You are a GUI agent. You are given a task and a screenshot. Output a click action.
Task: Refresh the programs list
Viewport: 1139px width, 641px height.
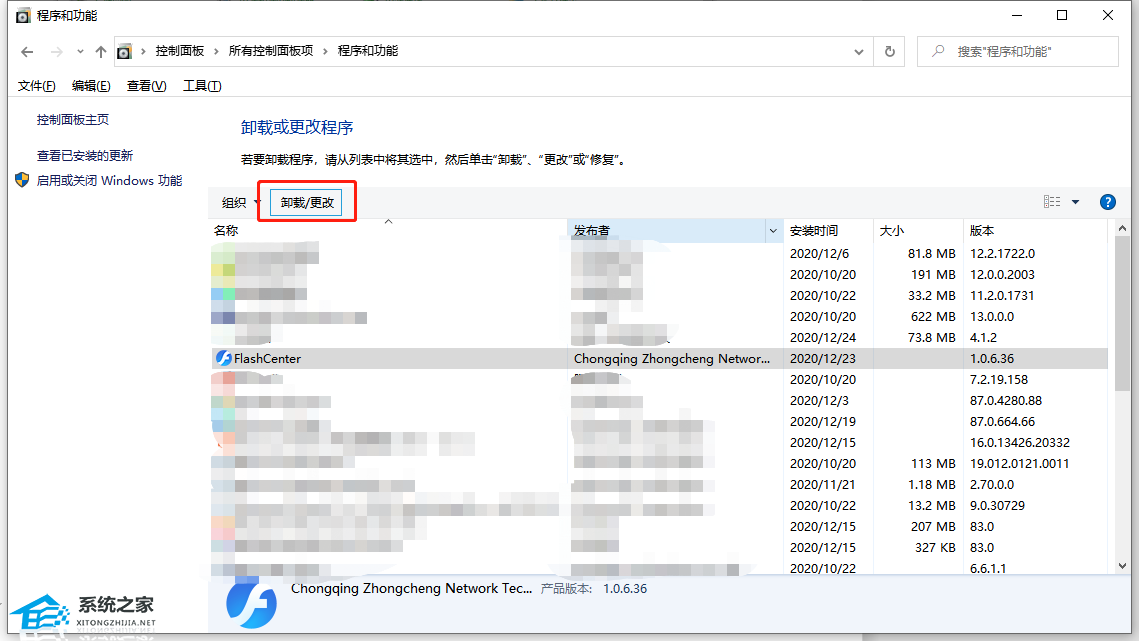(889, 52)
